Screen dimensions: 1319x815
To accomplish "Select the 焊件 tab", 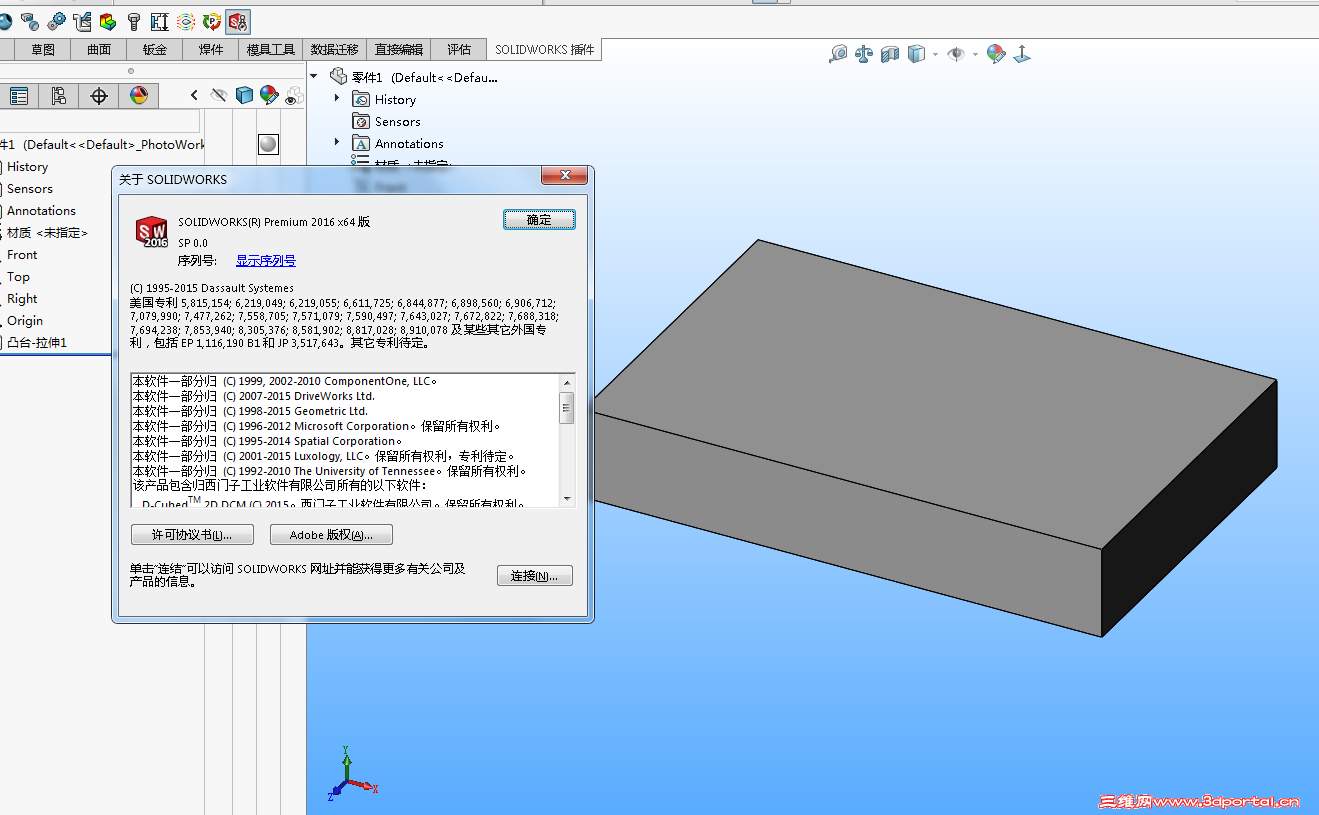I will (x=211, y=50).
